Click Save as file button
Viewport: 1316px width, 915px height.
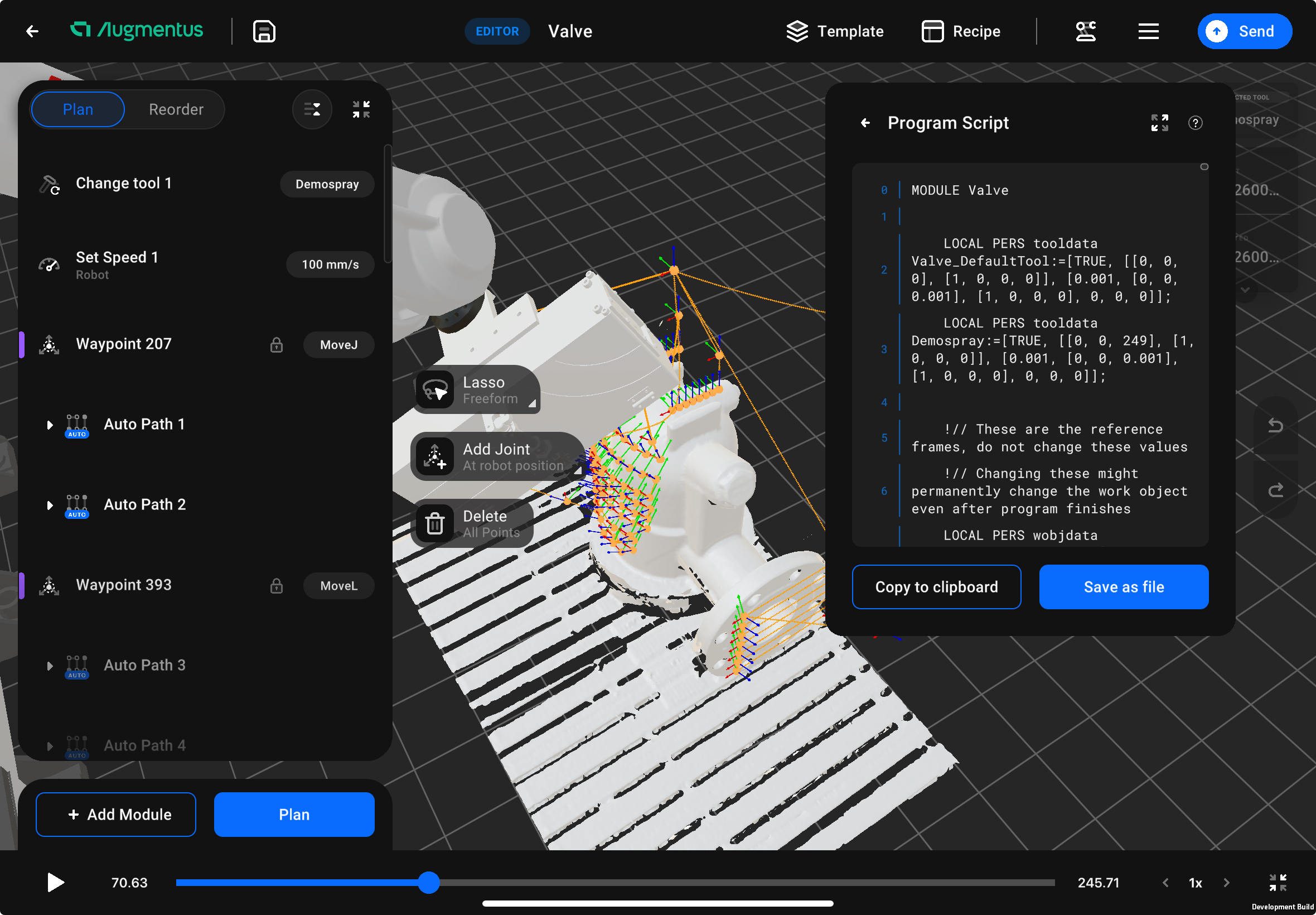[x=1123, y=586]
